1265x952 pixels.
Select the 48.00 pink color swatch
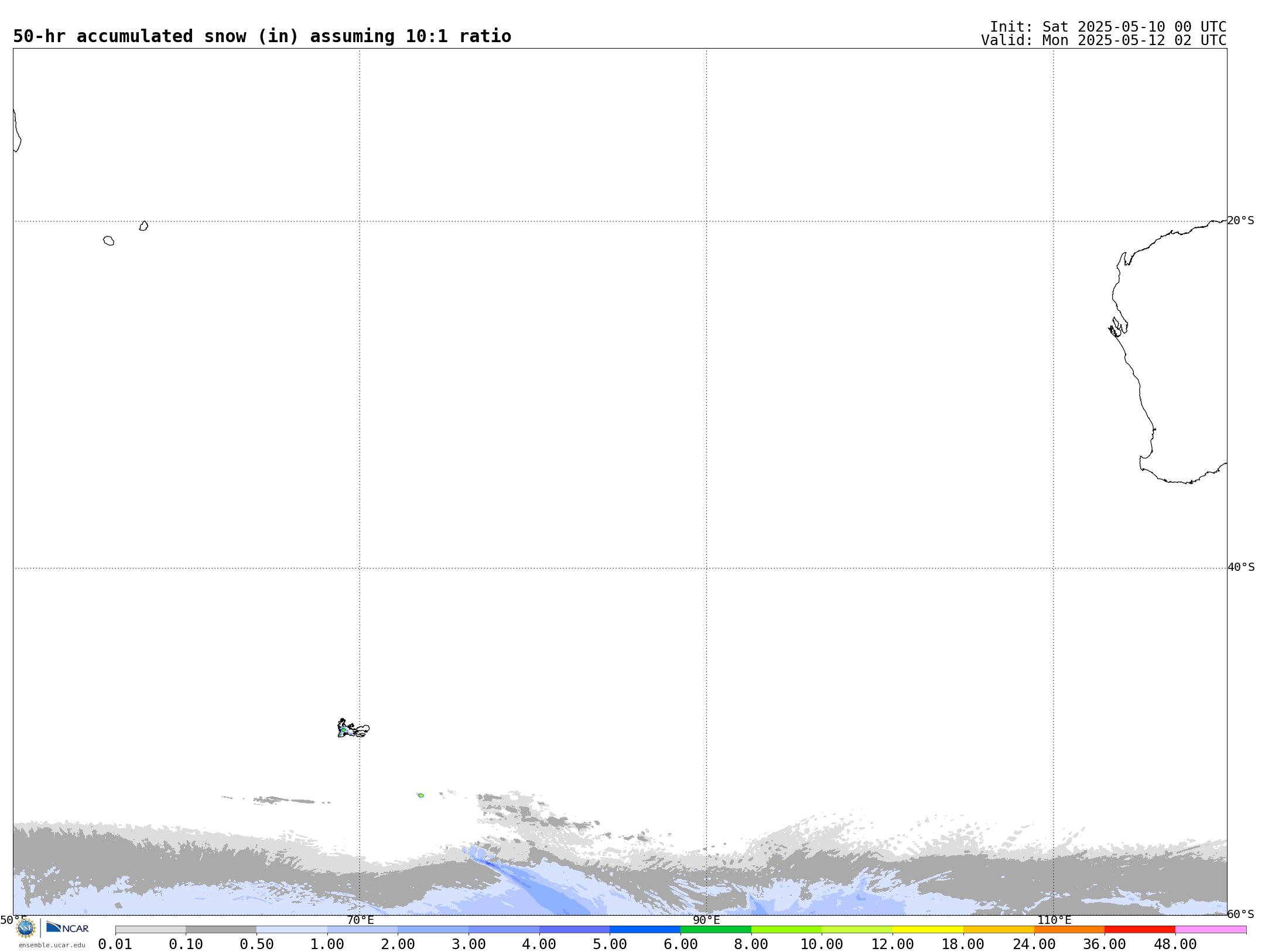[x=1211, y=930]
